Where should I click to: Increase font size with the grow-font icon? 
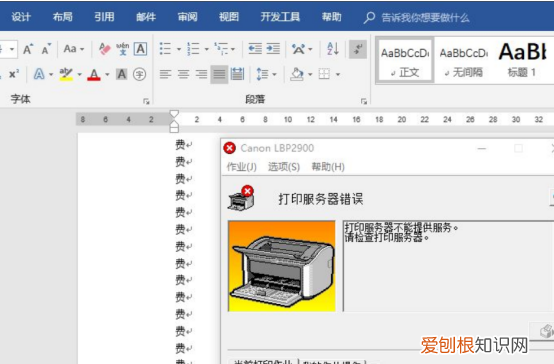[28, 49]
